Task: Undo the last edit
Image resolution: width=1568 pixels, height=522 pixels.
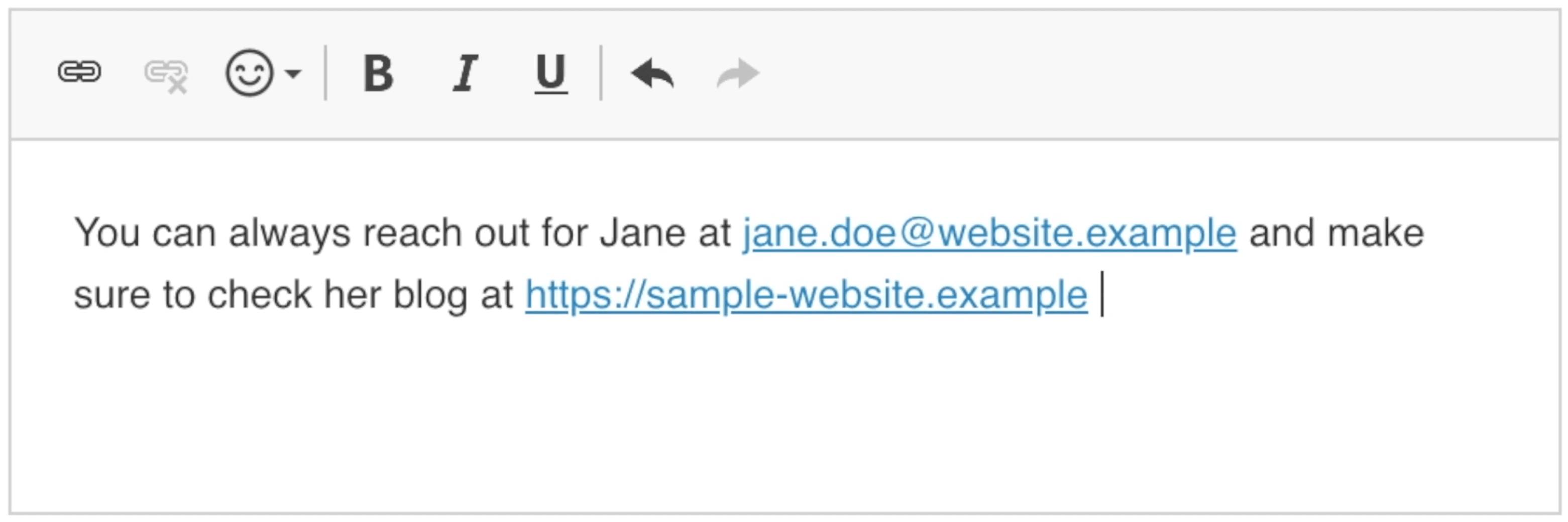Action: [652, 74]
